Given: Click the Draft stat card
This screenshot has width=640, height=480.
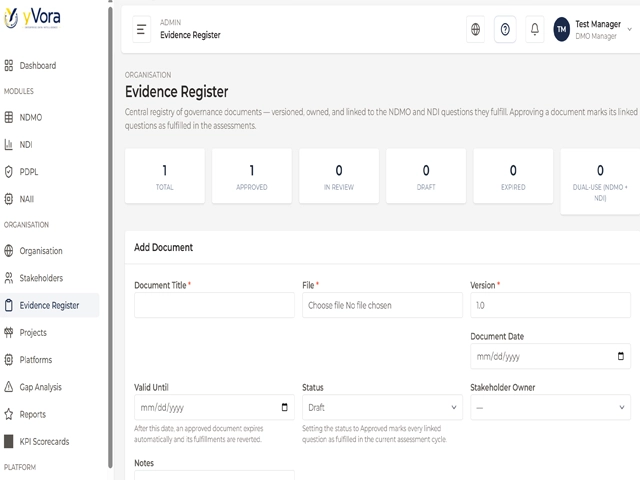Looking at the screenshot, I should (426, 176).
